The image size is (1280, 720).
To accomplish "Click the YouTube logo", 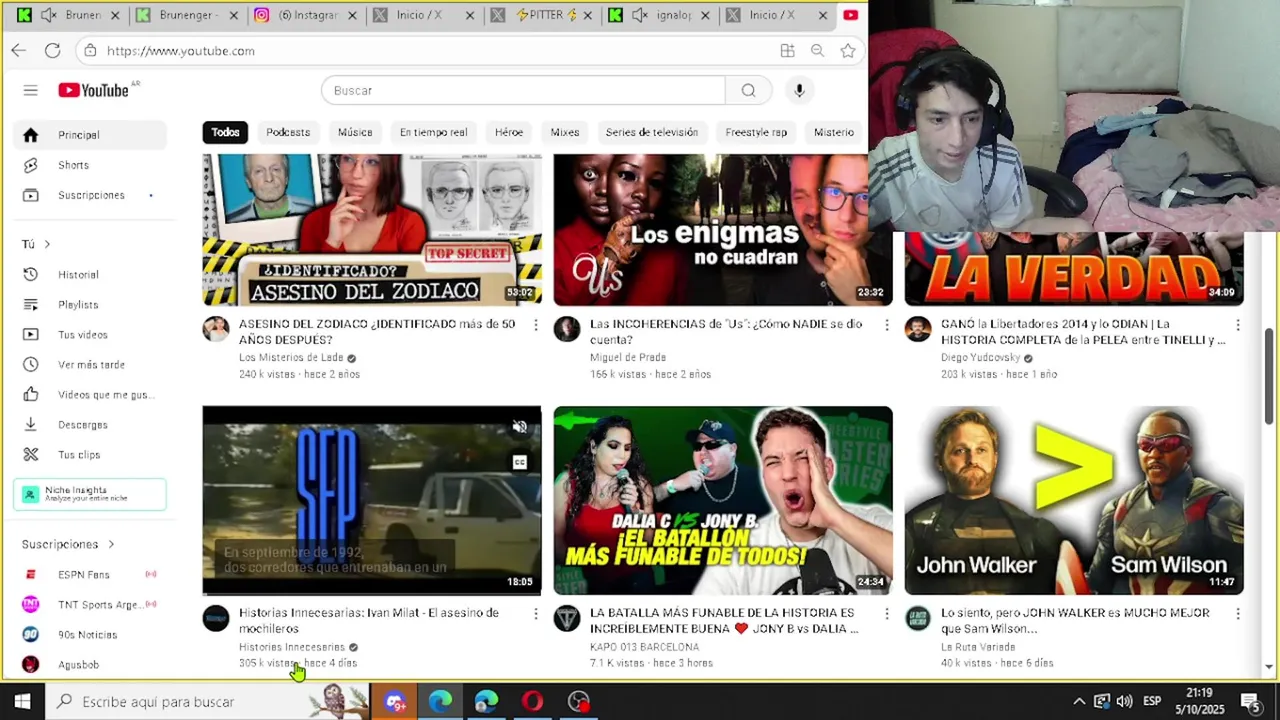I will [x=93, y=90].
